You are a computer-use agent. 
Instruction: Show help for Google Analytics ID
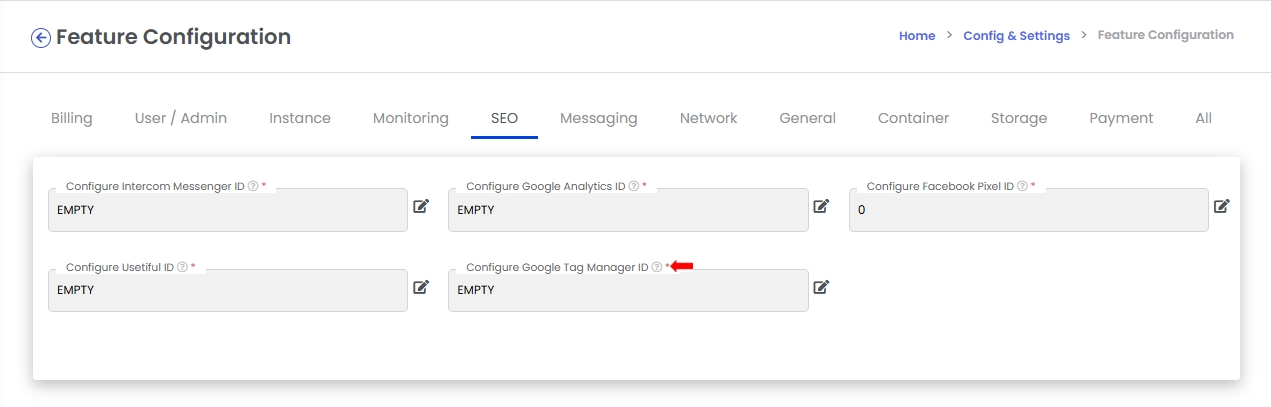(634, 186)
